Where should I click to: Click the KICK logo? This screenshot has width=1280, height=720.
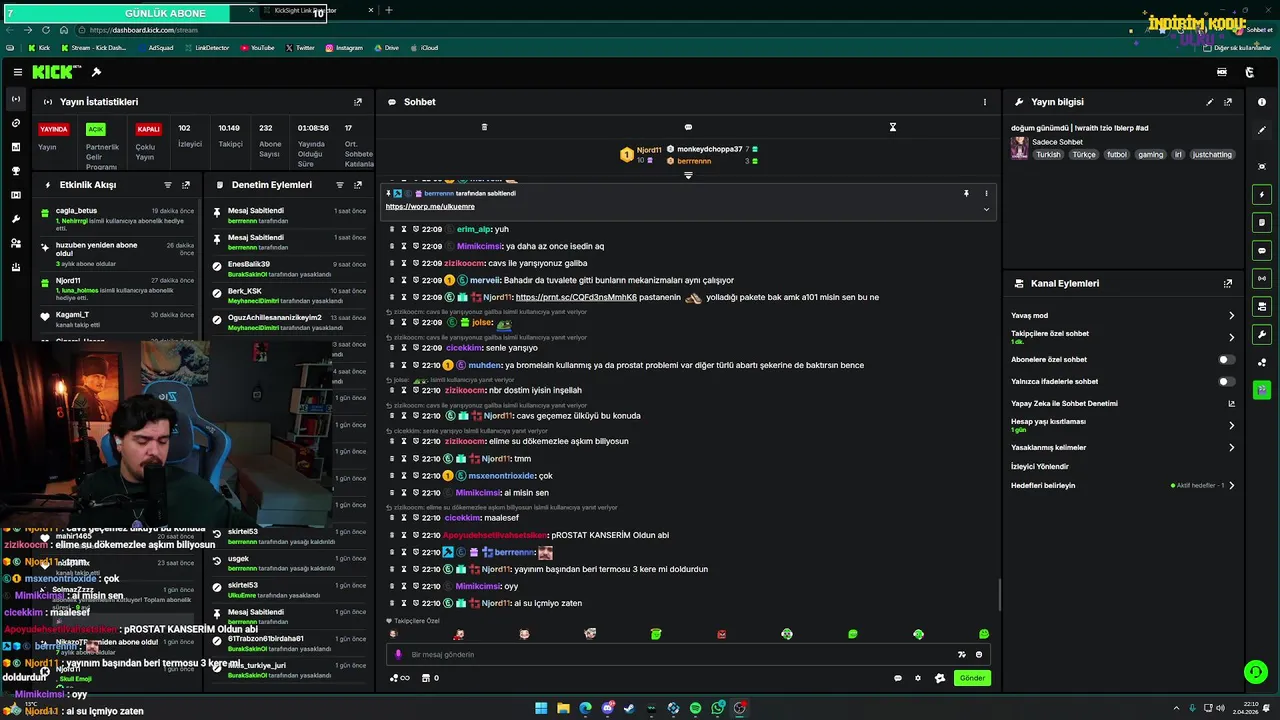(x=55, y=72)
